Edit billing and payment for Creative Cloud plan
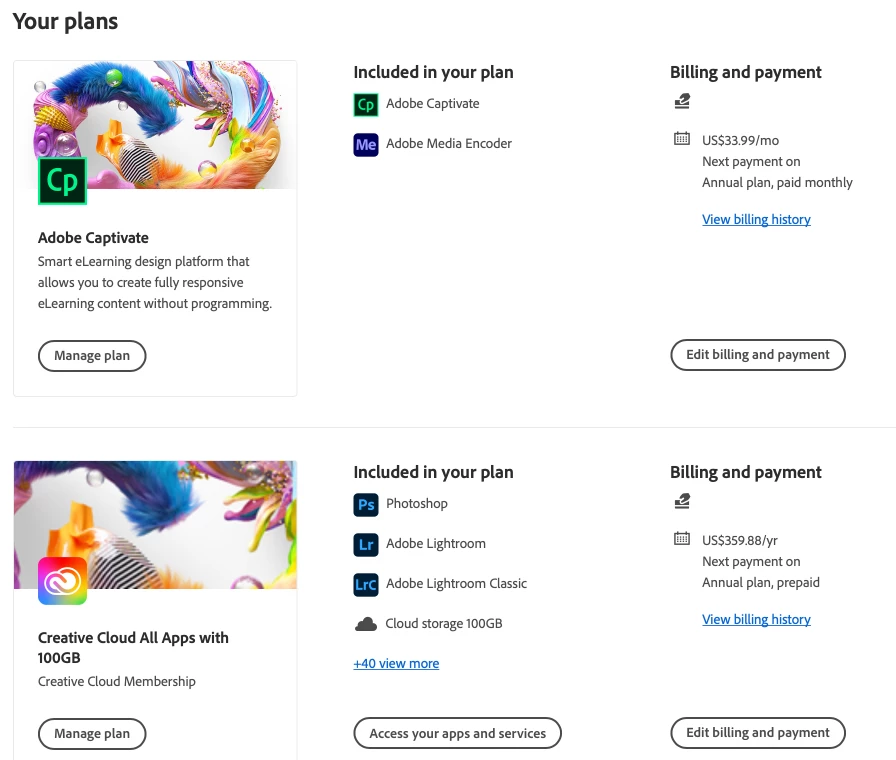Viewport: 896px width, 760px height. [x=758, y=733]
